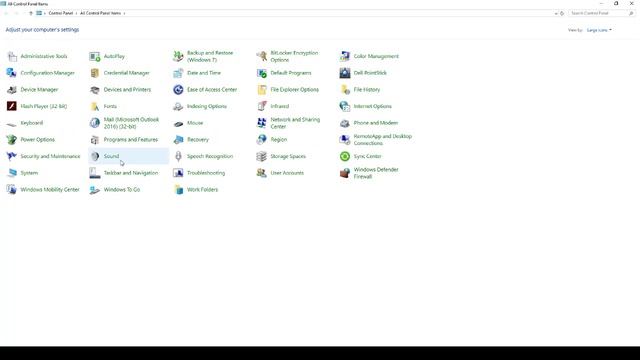Open Internet Options icon
The height and width of the screenshot is (360, 640).
click(x=345, y=107)
